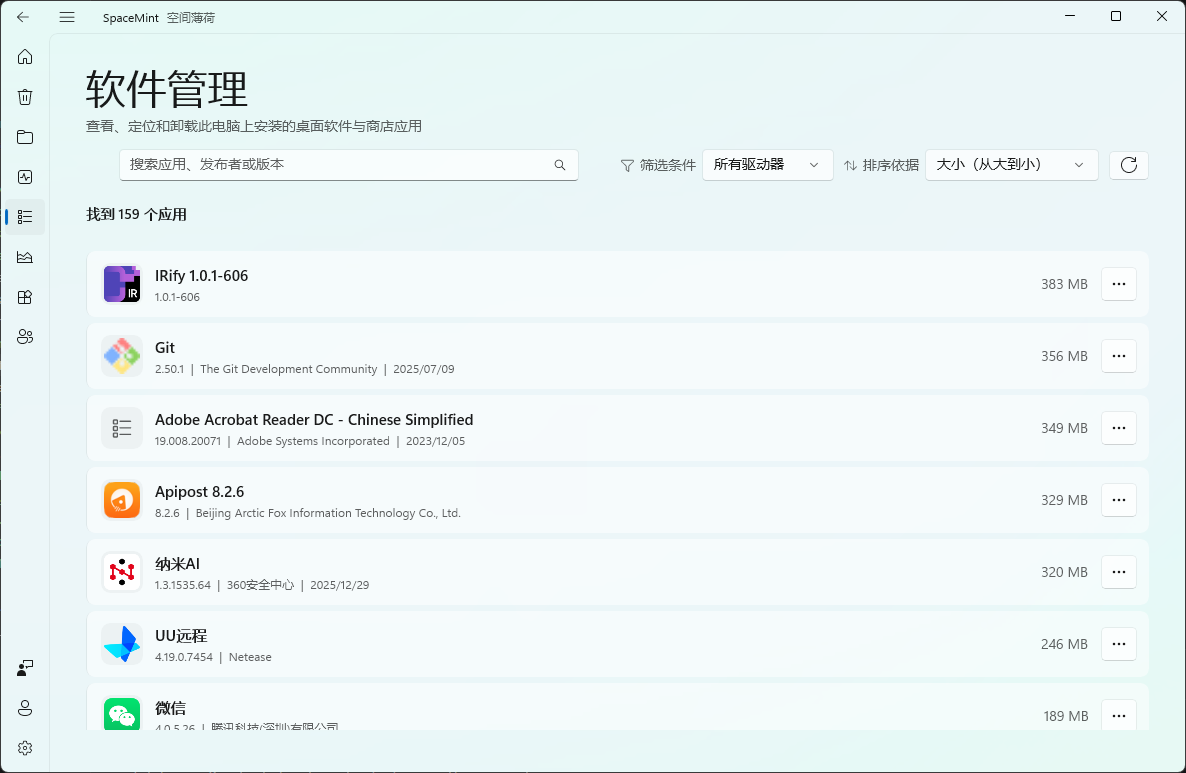
Task: Open the account profile sidebar icon
Action: (25, 708)
